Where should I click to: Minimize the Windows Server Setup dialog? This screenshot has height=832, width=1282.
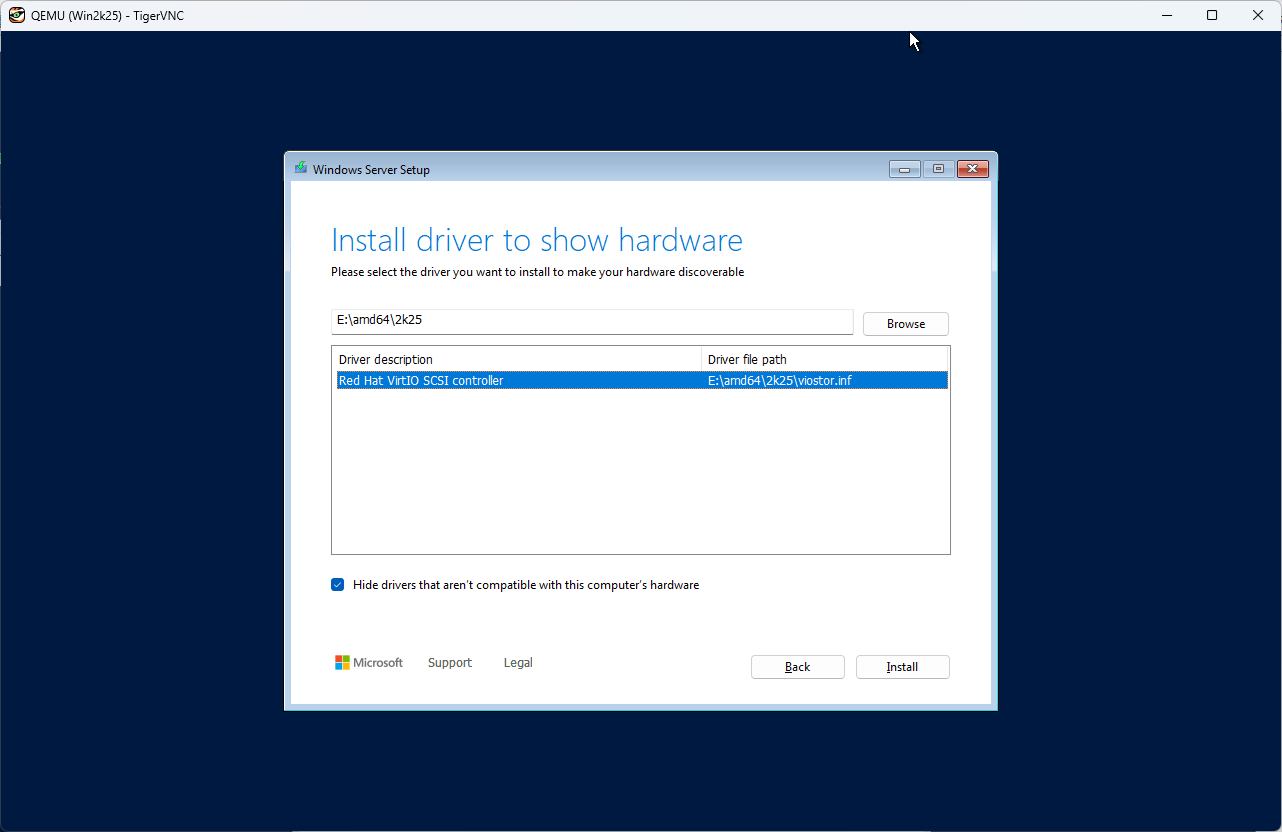coord(904,169)
